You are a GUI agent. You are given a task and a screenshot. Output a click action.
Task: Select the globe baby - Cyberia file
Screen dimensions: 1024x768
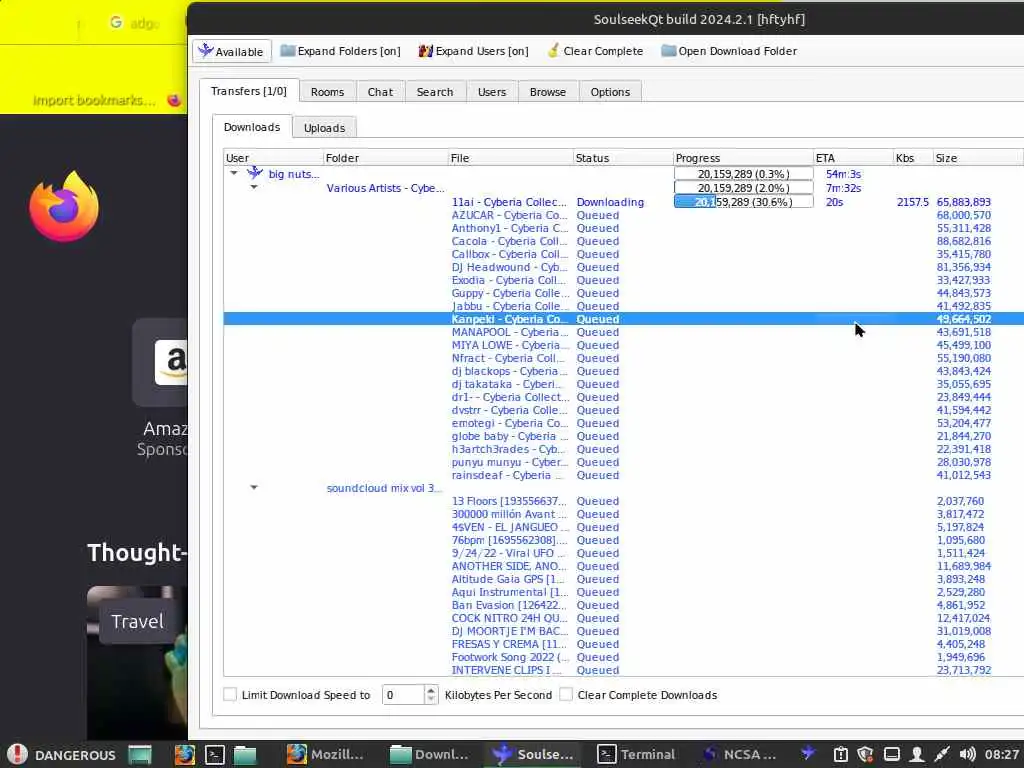coord(510,436)
